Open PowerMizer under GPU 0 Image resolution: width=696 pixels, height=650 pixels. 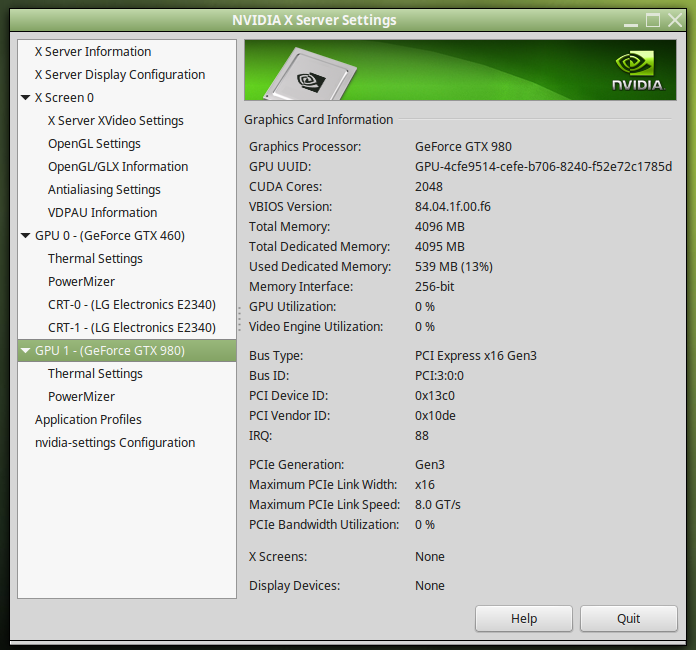click(x=81, y=281)
